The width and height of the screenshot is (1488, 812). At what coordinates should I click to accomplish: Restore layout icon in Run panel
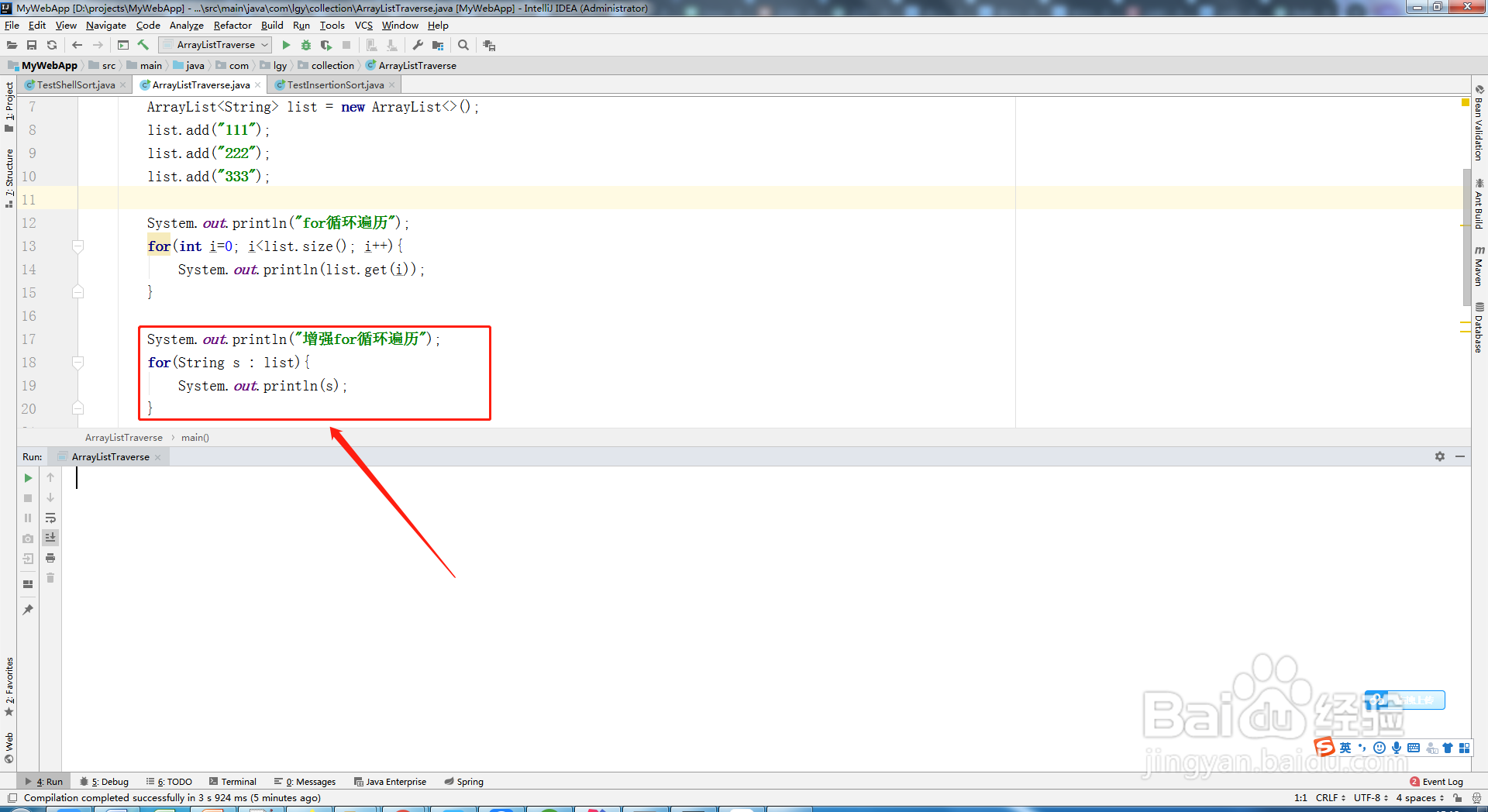28,584
